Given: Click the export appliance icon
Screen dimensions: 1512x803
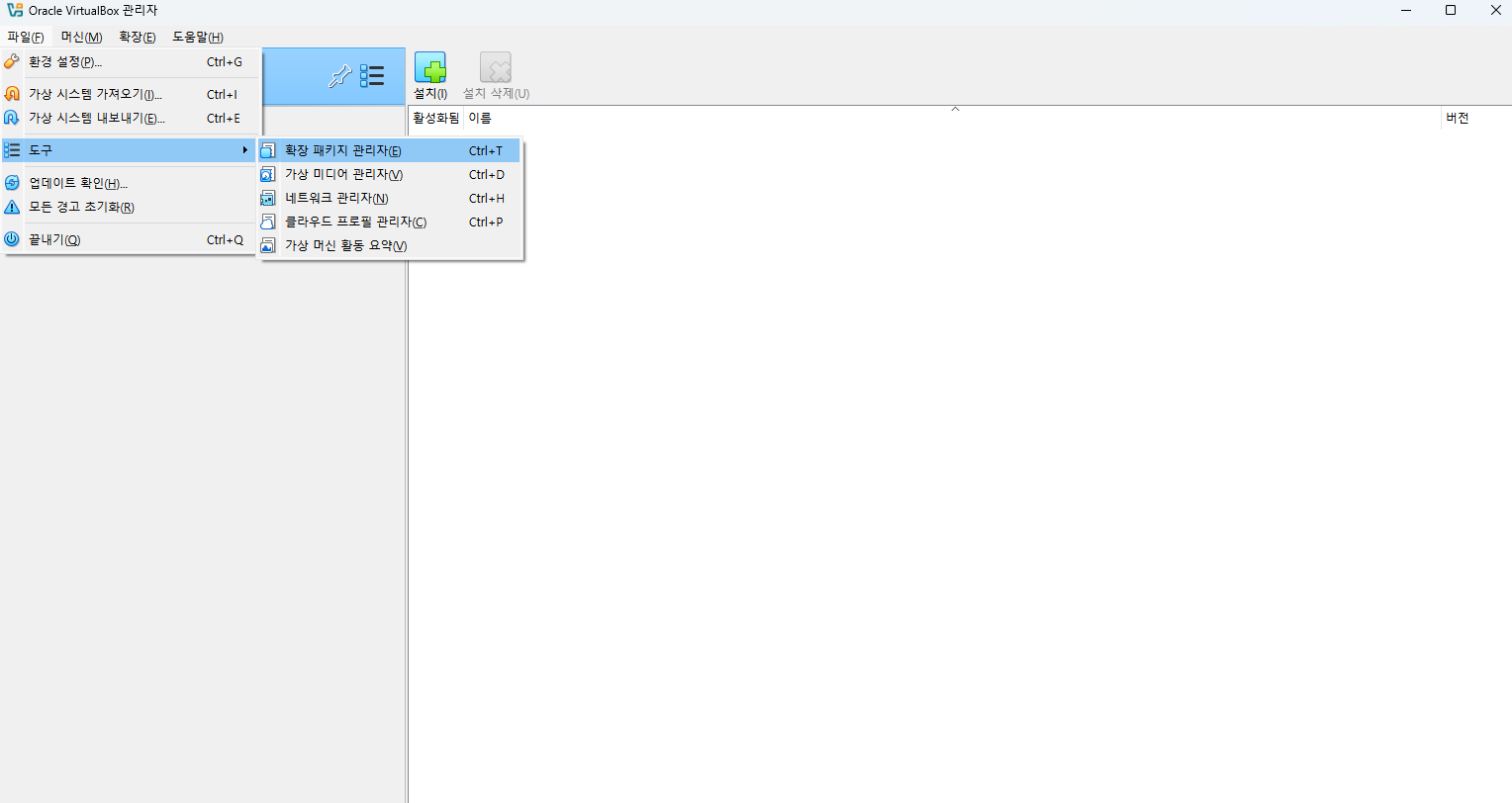Looking at the screenshot, I should tap(12, 118).
